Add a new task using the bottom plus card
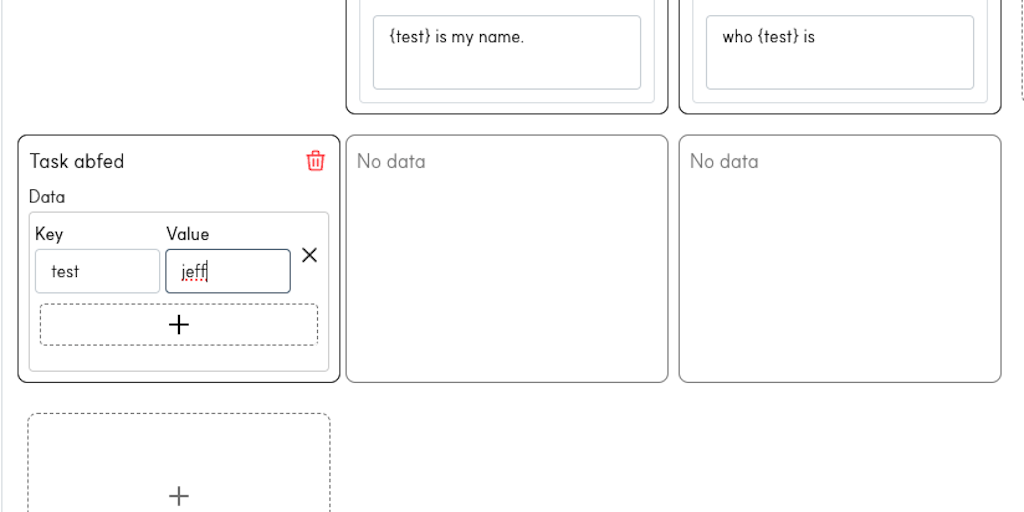Viewport: 1024px width, 512px height. [179, 494]
